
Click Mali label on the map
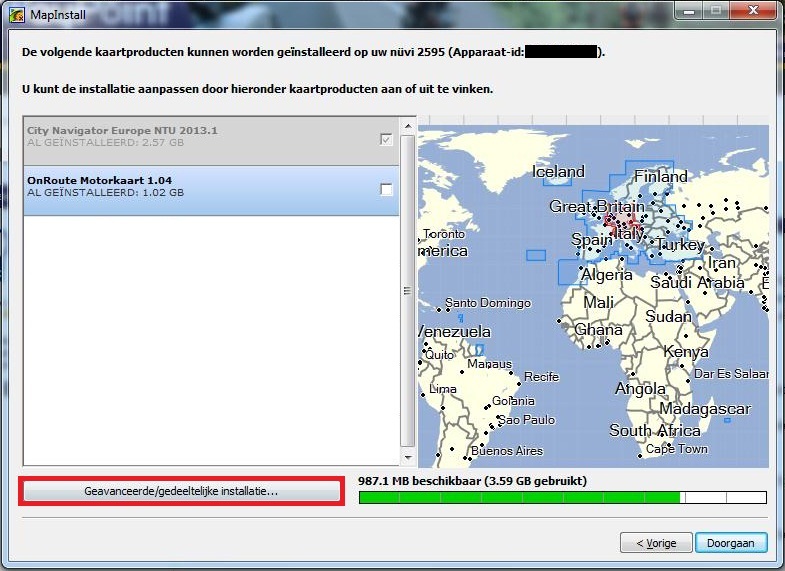[x=599, y=302]
